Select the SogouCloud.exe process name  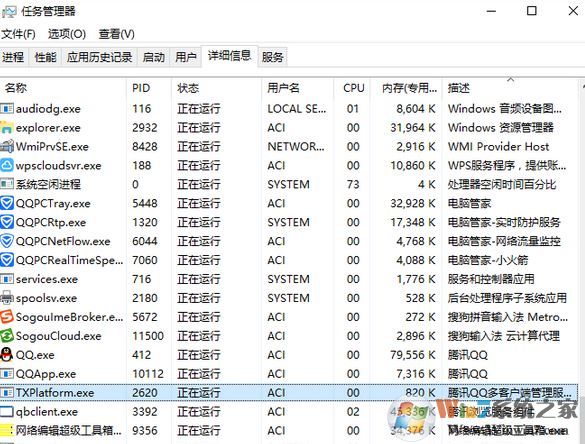pos(59,336)
